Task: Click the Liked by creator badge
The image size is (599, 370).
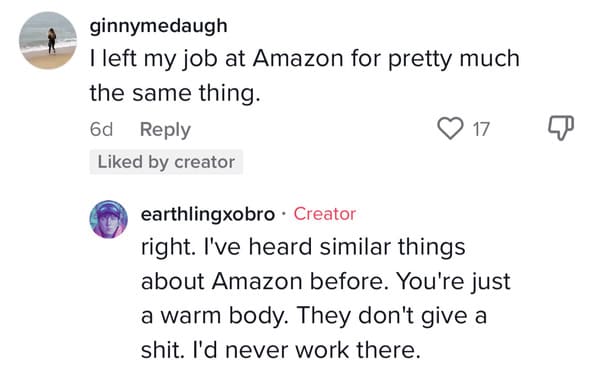Action: point(166,162)
